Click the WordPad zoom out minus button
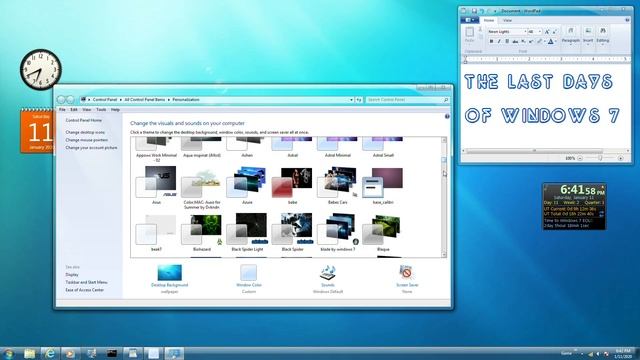The height and width of the screenshot is (360, 640). [580, 158]
